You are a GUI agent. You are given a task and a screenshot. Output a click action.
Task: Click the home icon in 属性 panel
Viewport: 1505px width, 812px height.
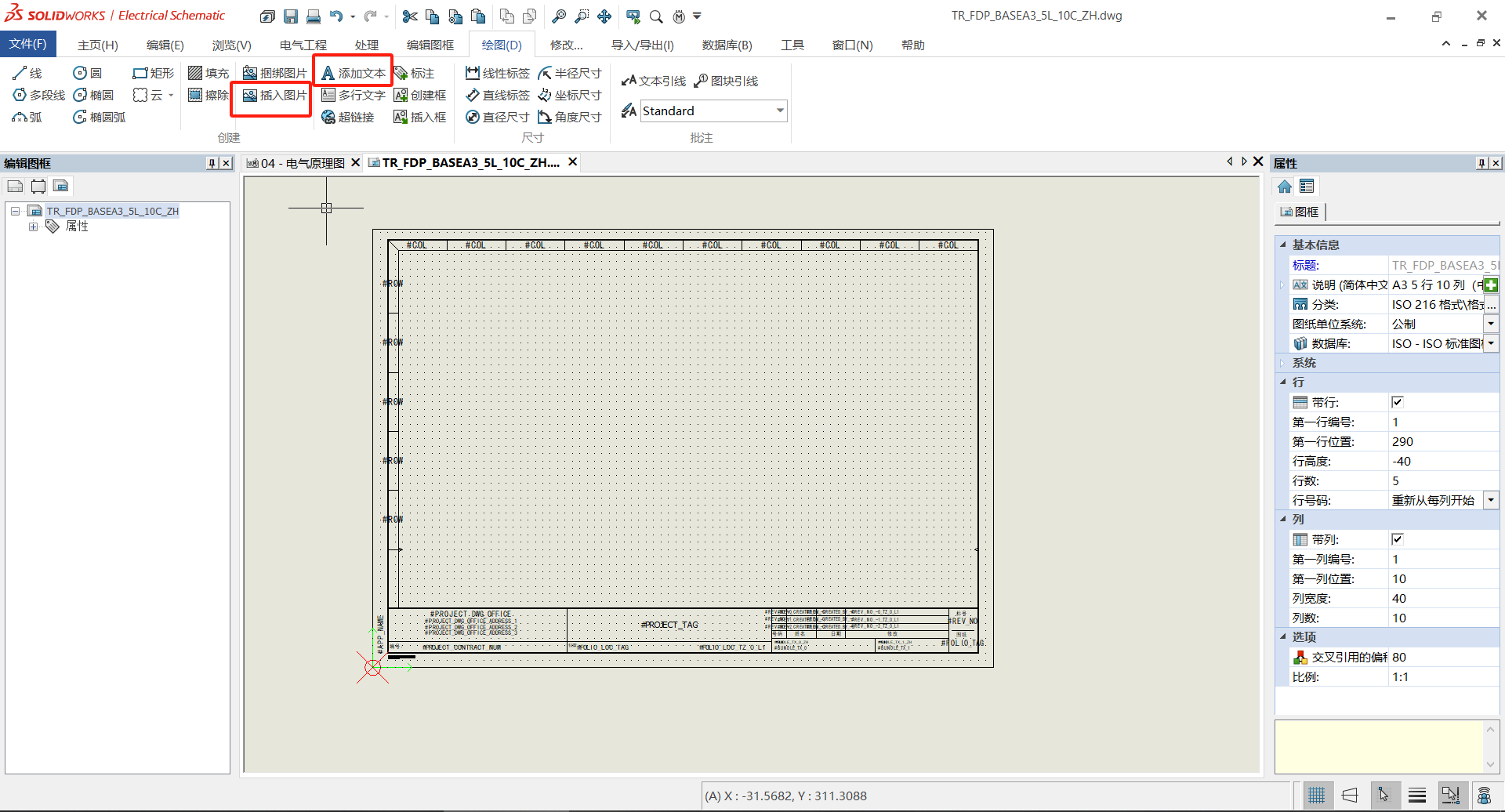pyautogui.click(x=1285, y=187)
